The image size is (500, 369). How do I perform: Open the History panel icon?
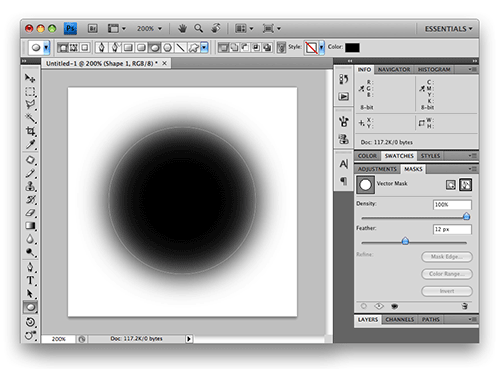[x=344, y=79]
